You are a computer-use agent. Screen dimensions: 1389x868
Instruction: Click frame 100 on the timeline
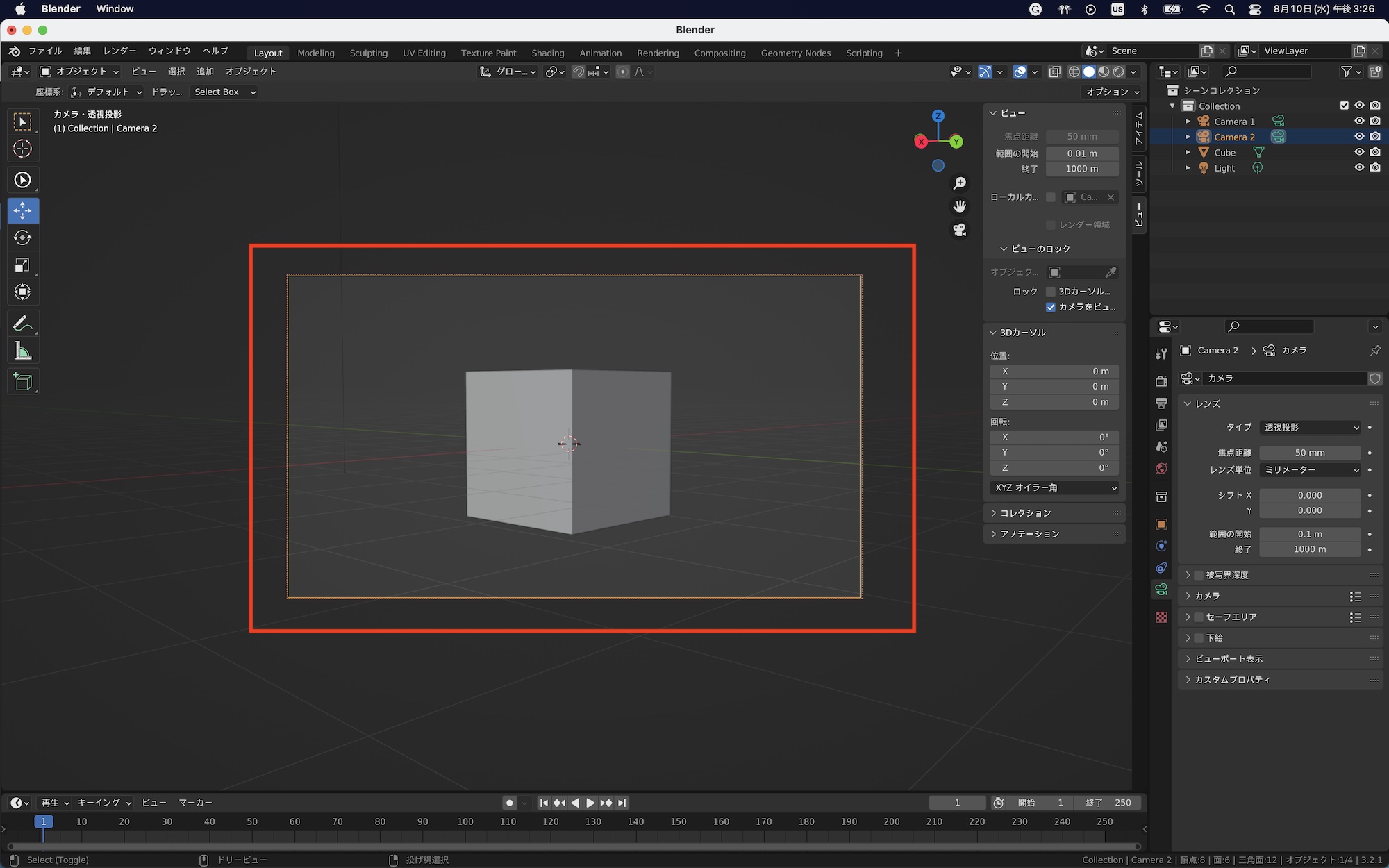[465, 822]
